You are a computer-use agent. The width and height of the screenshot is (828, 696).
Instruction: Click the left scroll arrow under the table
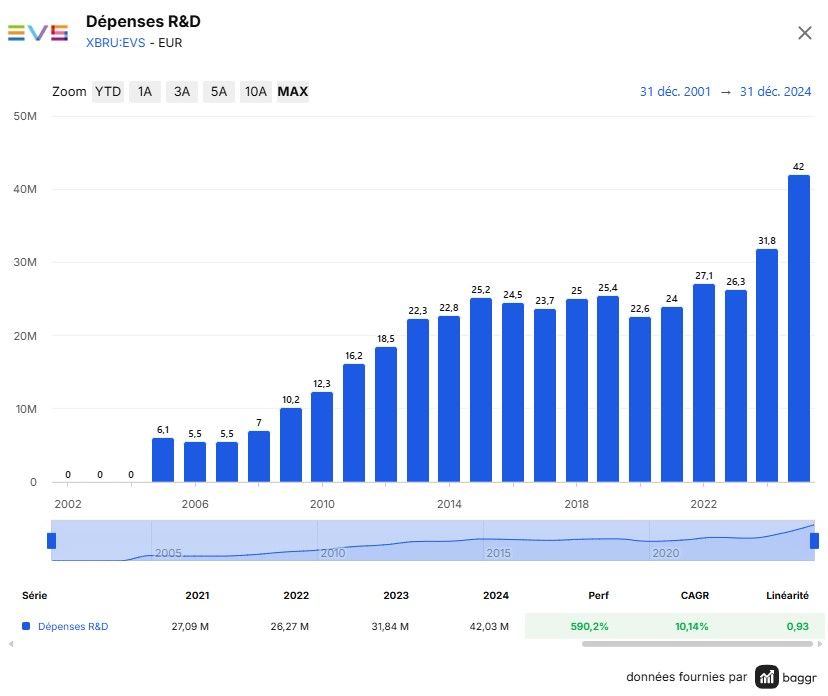coord(11,644)
